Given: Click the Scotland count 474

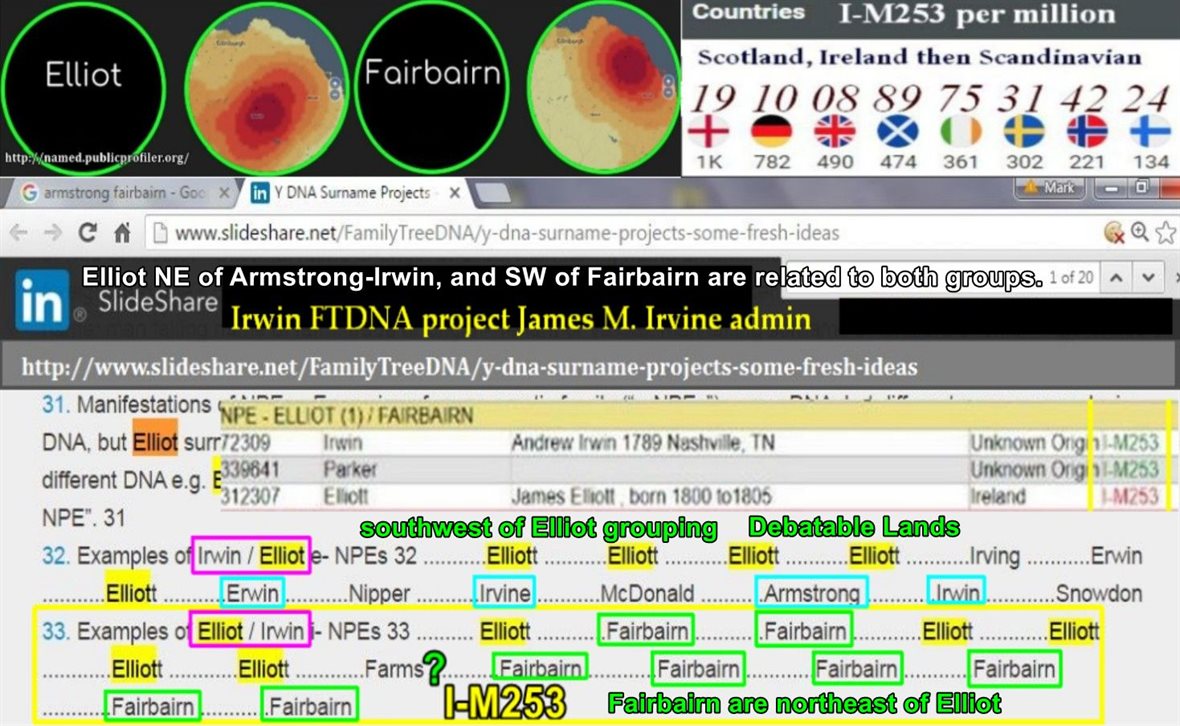Looking at the screenshot, I should pos(899,162).
